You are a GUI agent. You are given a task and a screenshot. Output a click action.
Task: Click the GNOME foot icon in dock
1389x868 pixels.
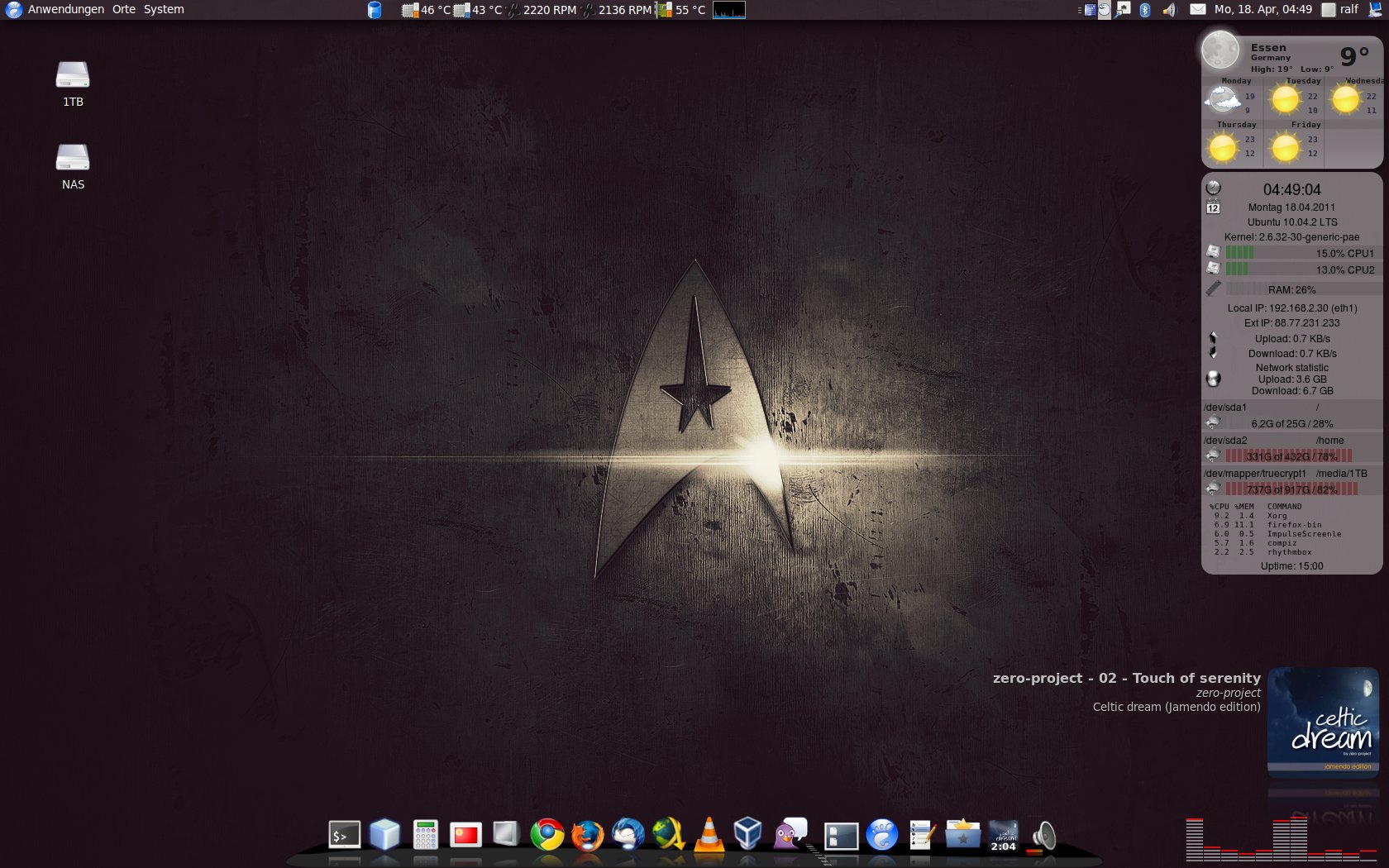point(882,835)
